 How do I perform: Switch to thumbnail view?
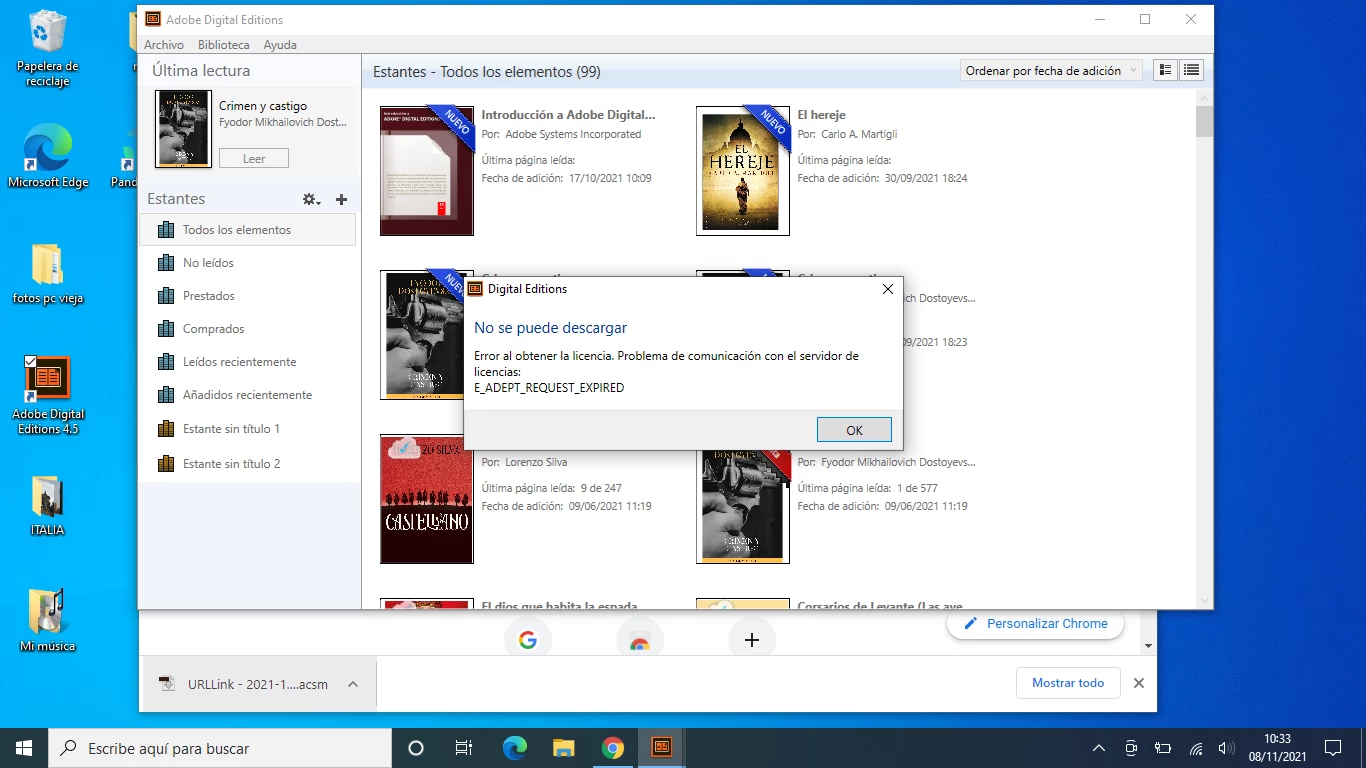(1165, 70)
